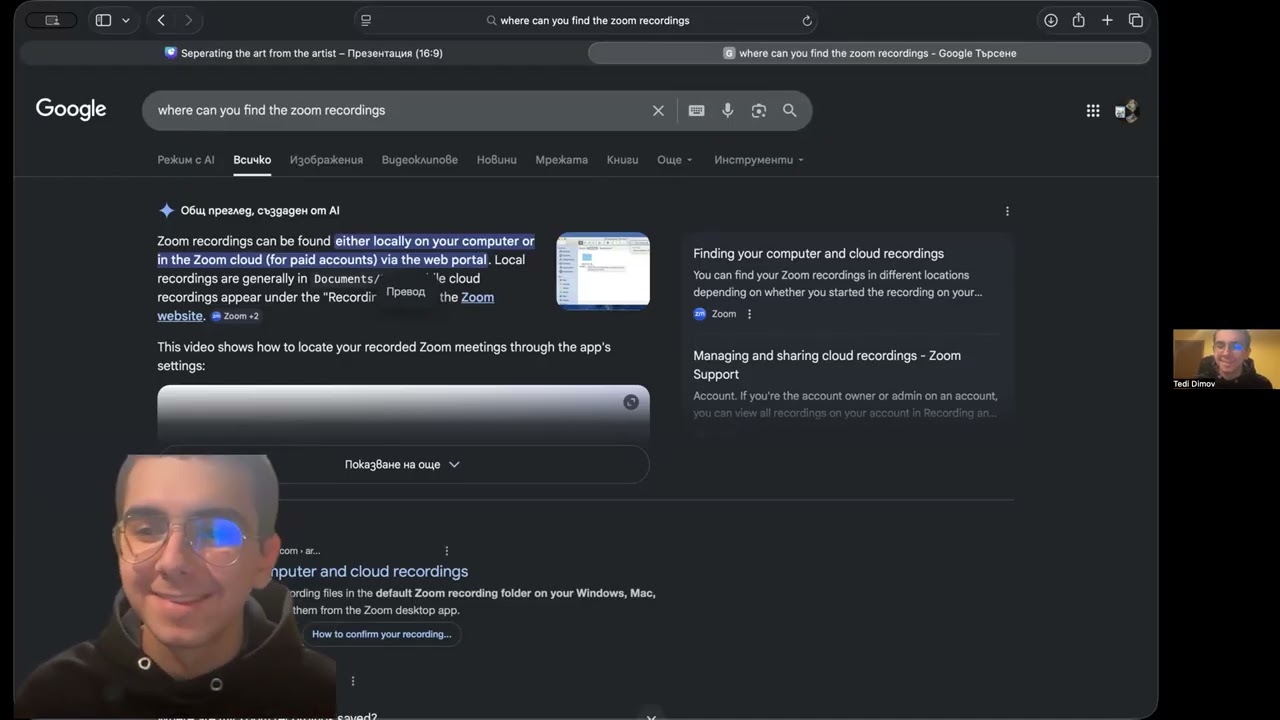Reload the page with the refresh icon
The image size is (1280, 720).
[x=807, y=20]
